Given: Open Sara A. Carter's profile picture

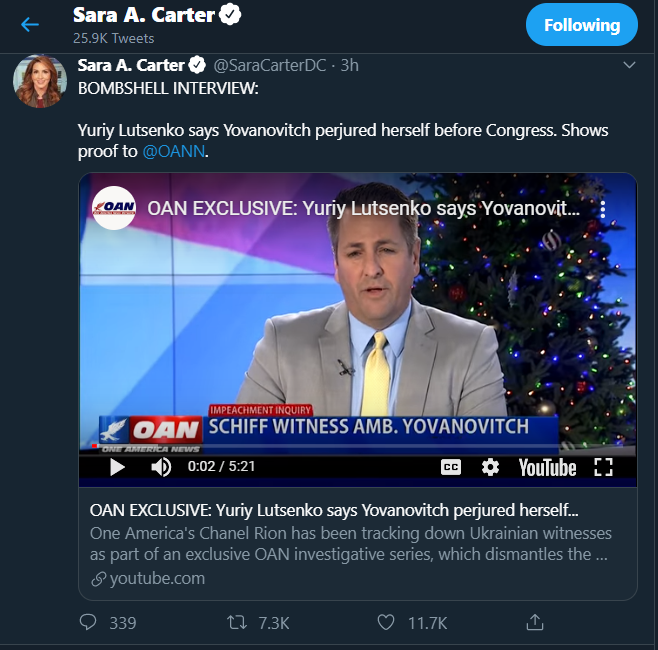Looking at the screenshot, I should click(x=40, y=81).
